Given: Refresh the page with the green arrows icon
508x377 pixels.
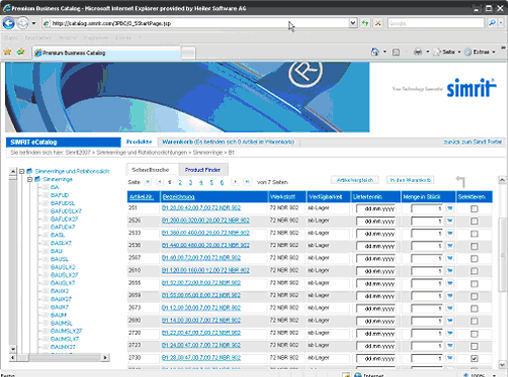Looking at the screenshot, I should [x=365, y=23].
